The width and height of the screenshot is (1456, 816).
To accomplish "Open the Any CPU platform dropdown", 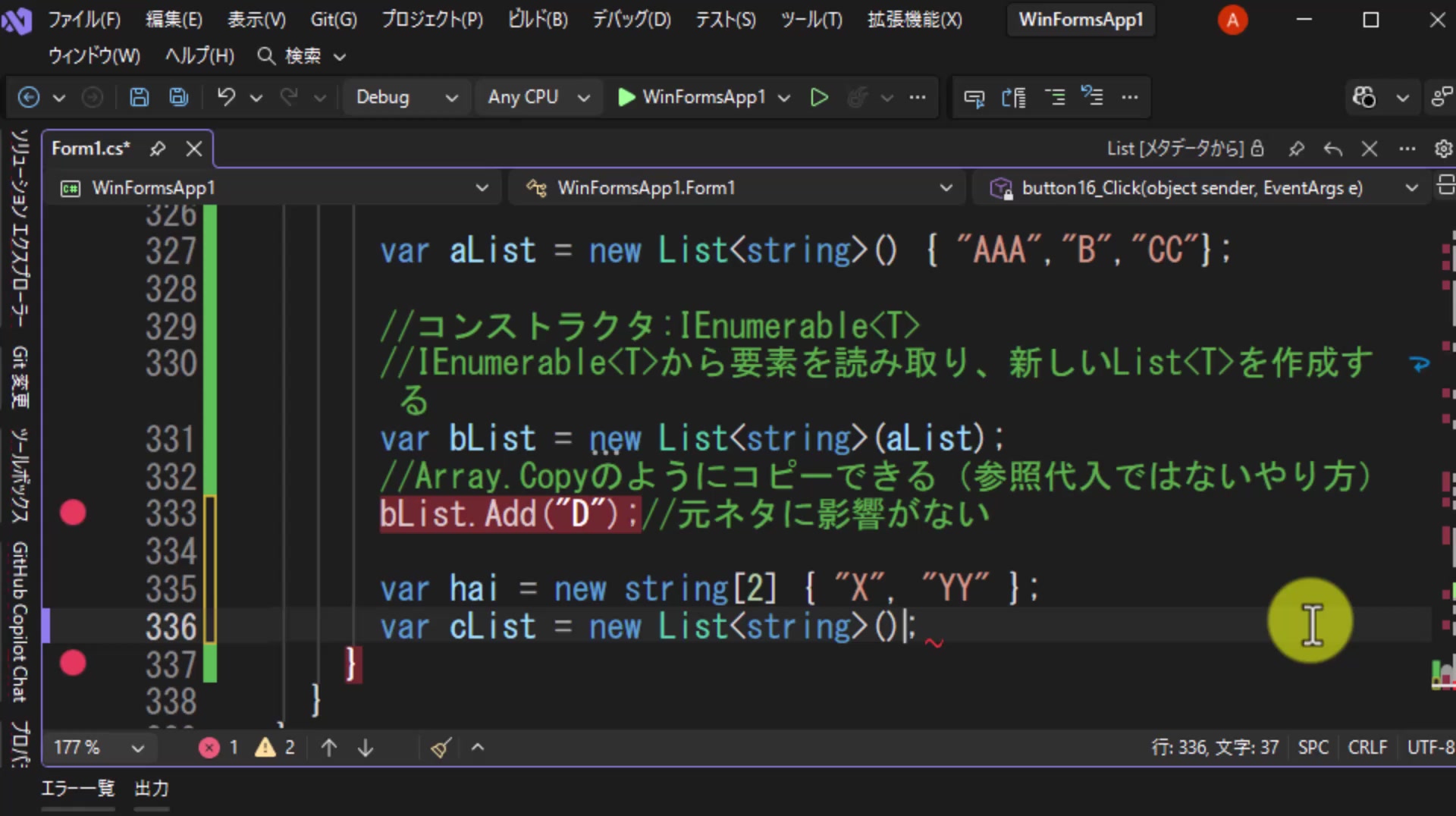I will pyautogui.click(x=538, y=97).
